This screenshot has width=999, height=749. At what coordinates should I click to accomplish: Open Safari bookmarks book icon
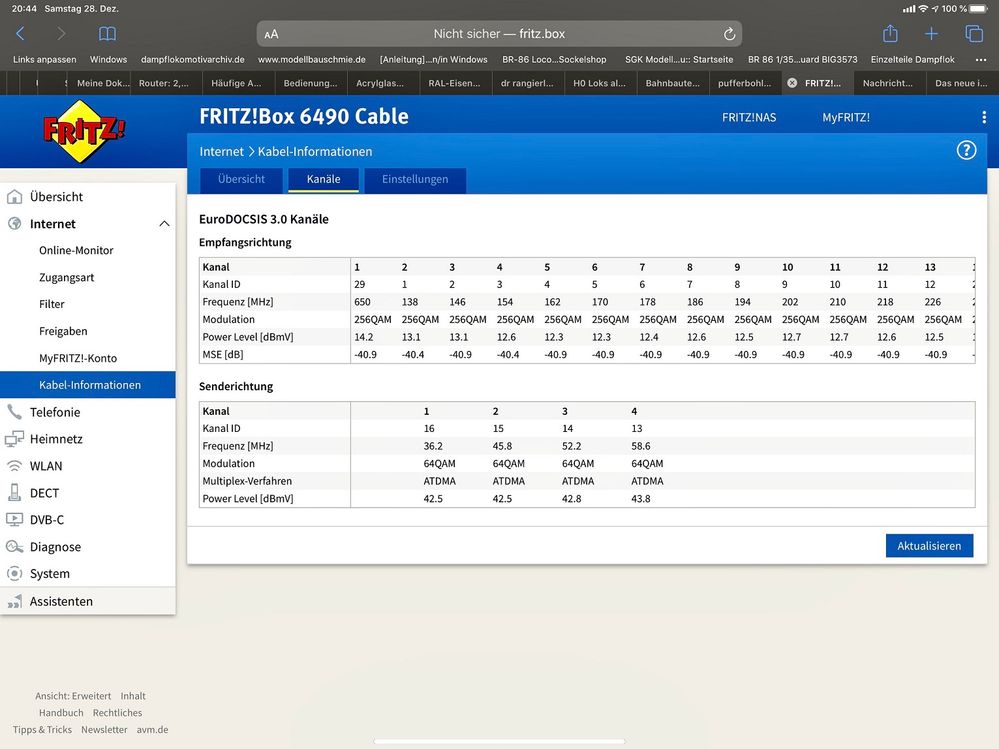click(x=107, y=34)
